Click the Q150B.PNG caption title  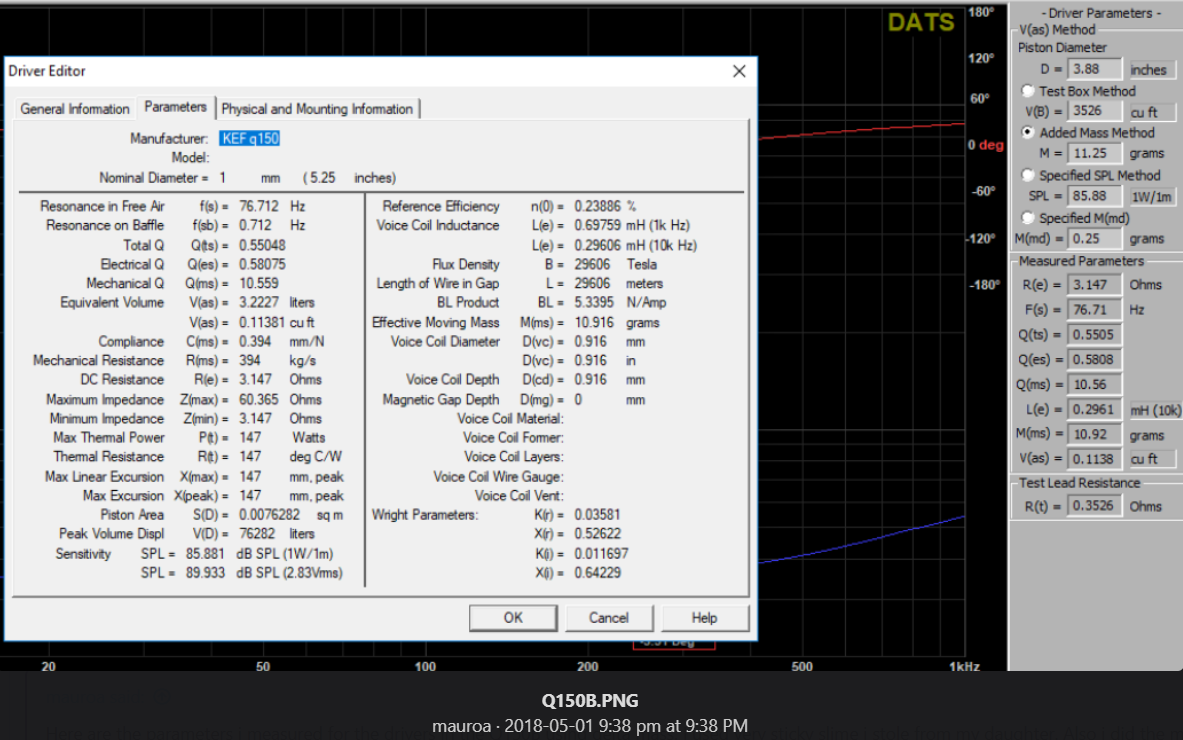click(x=590, y=700)
